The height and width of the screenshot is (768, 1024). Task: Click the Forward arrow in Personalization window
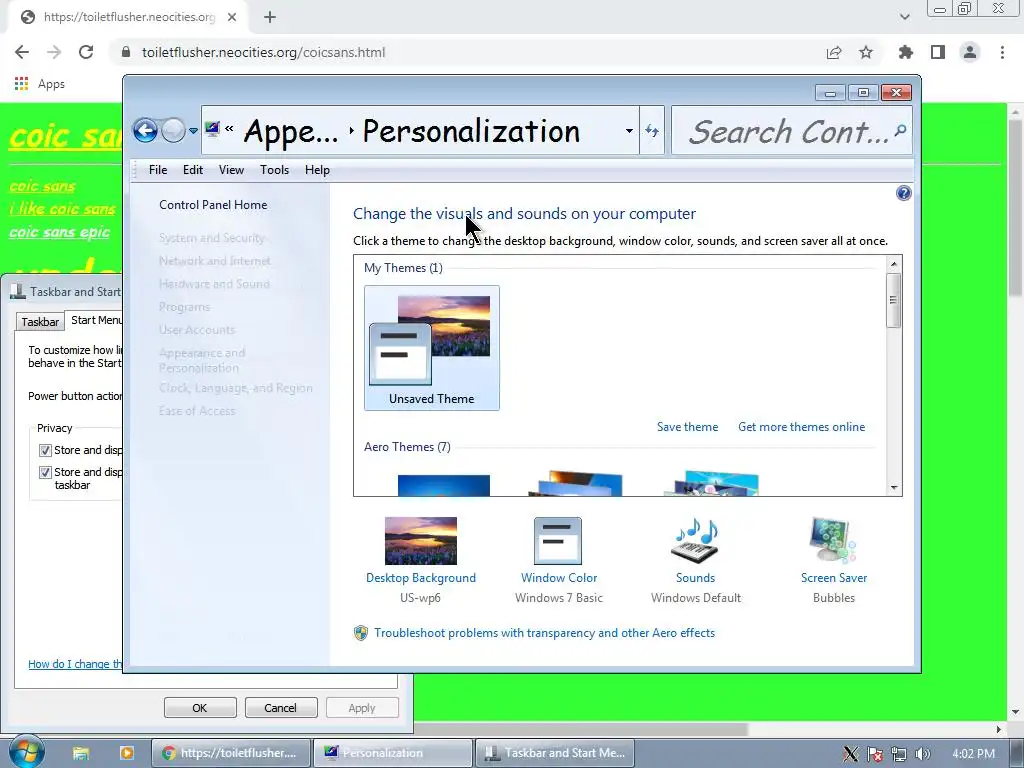172,131
